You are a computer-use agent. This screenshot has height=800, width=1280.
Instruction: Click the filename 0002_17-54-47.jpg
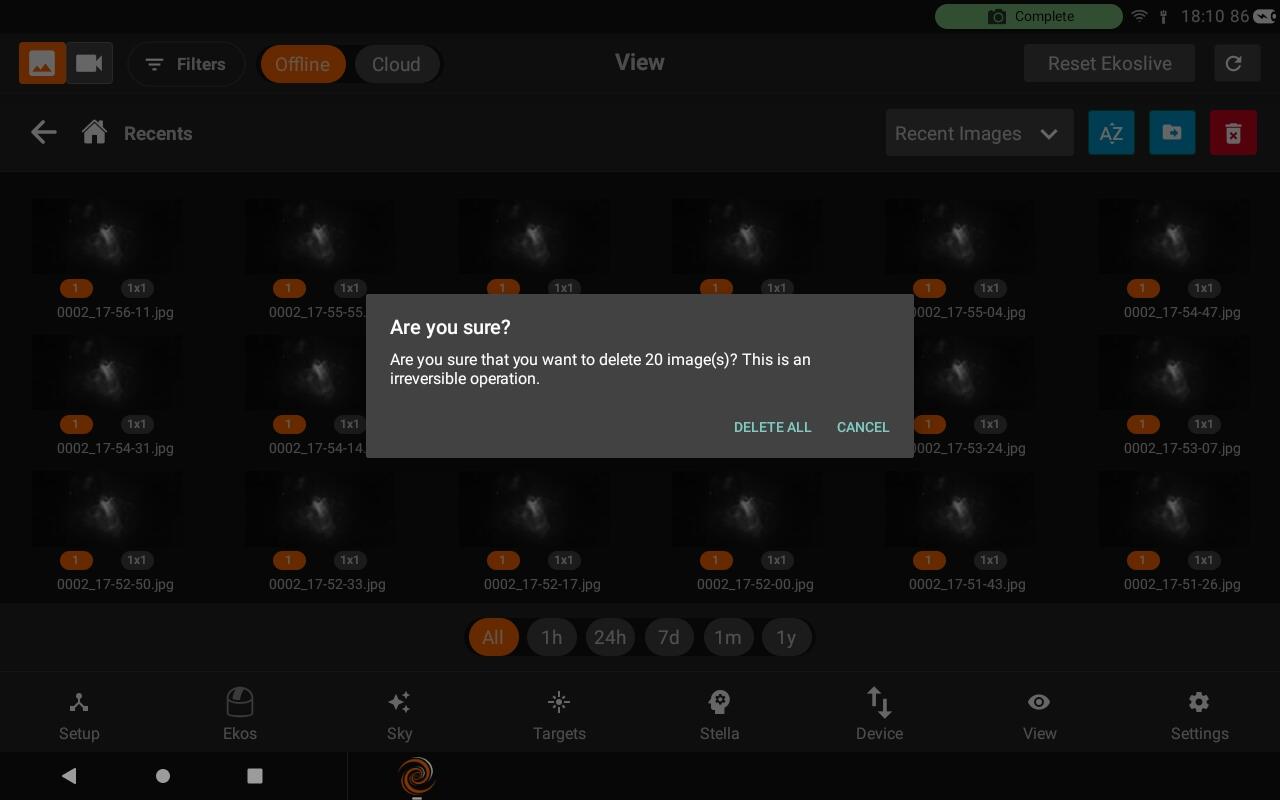[x=1182, y=312]
